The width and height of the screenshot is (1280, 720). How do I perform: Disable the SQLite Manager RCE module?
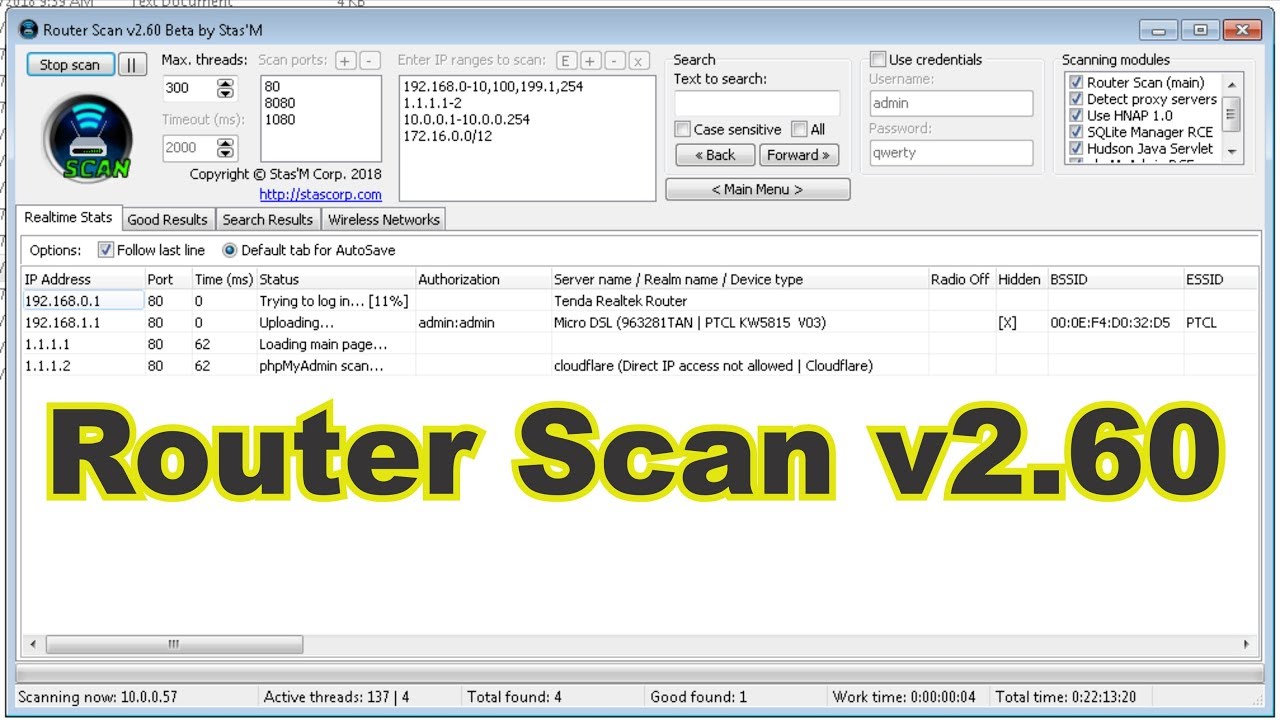coord(1075,131)
